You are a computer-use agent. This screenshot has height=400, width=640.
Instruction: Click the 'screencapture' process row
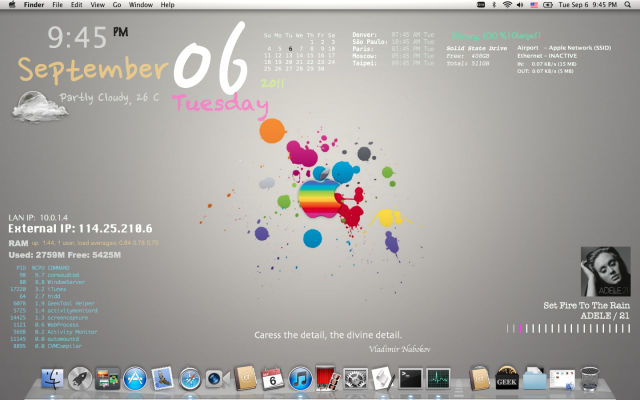coord(49,318)
